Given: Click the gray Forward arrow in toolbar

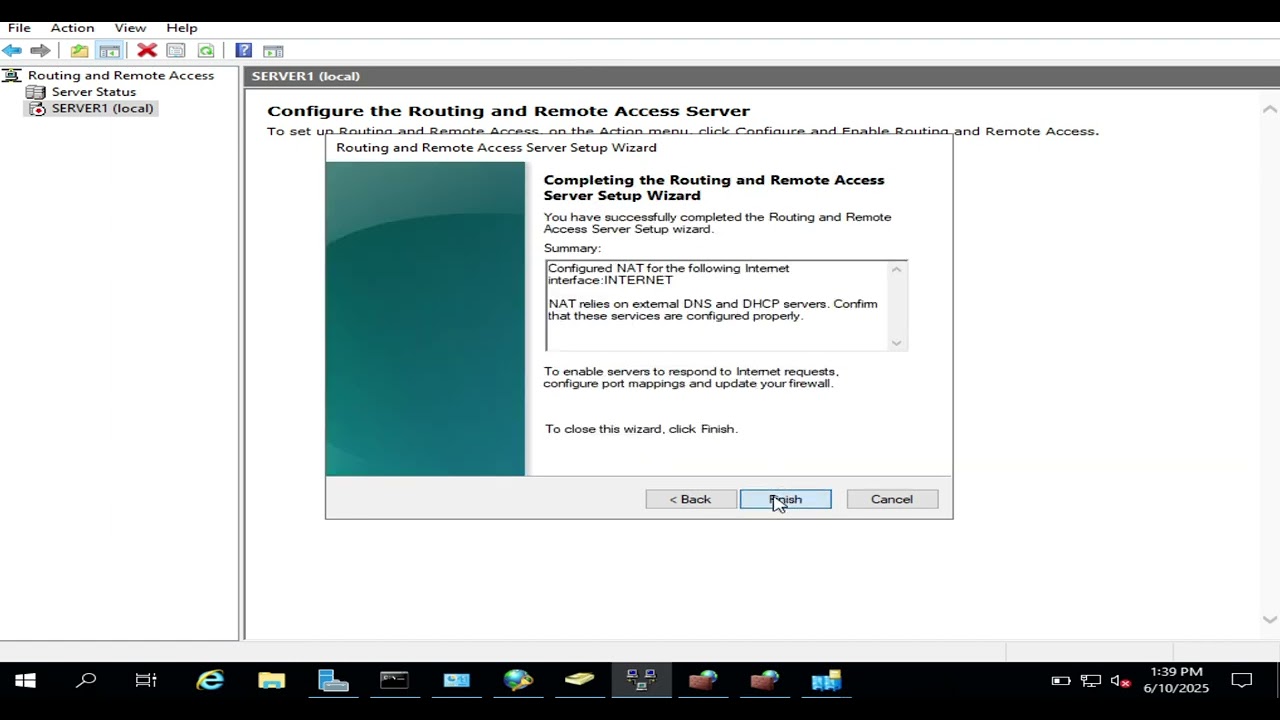Looking at the screenshot, I should point(40,50).
